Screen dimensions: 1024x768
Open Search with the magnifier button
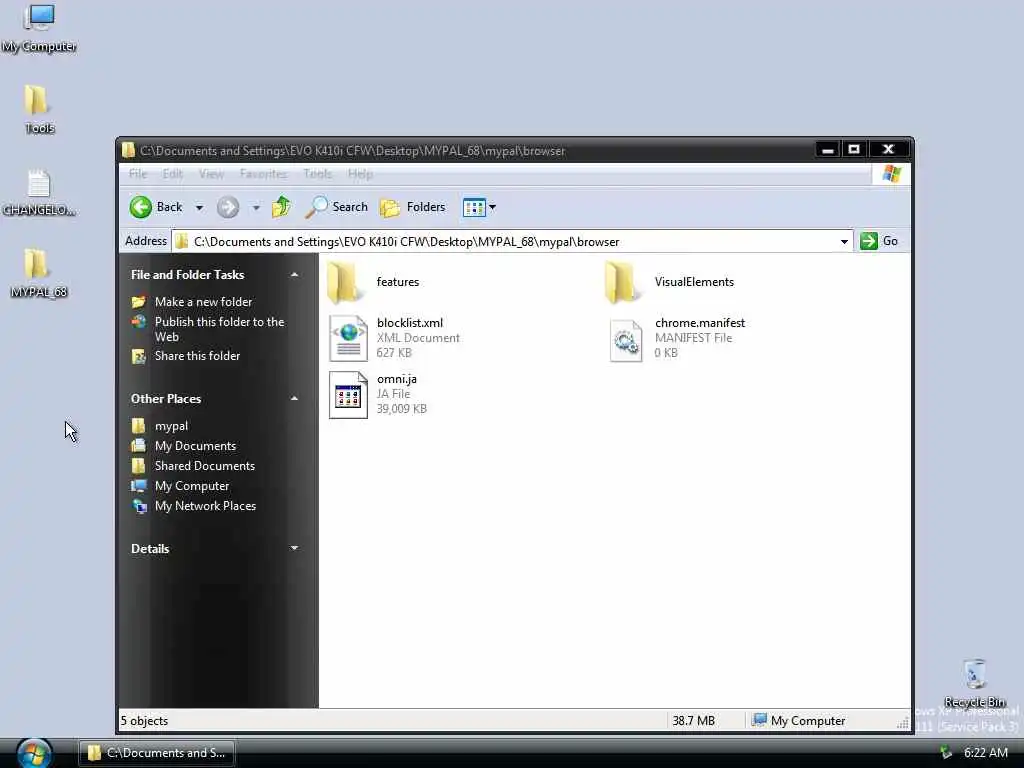coord(337,207)
